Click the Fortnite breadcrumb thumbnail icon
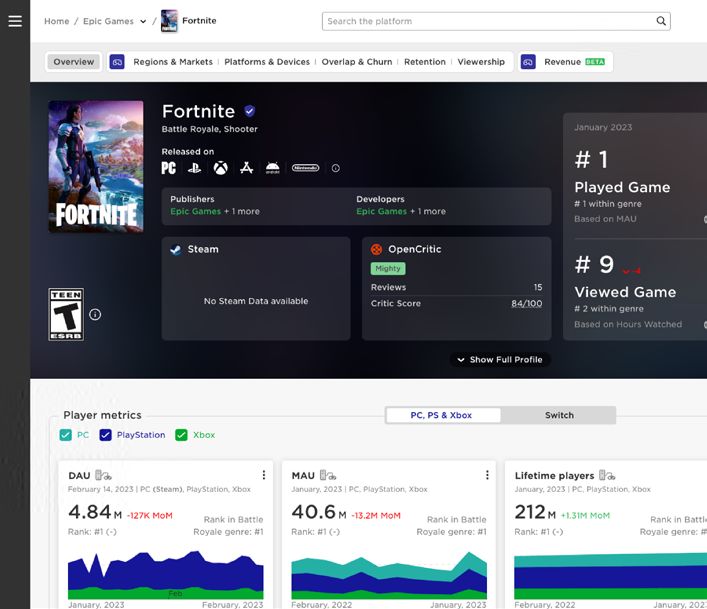 [170, 21]
